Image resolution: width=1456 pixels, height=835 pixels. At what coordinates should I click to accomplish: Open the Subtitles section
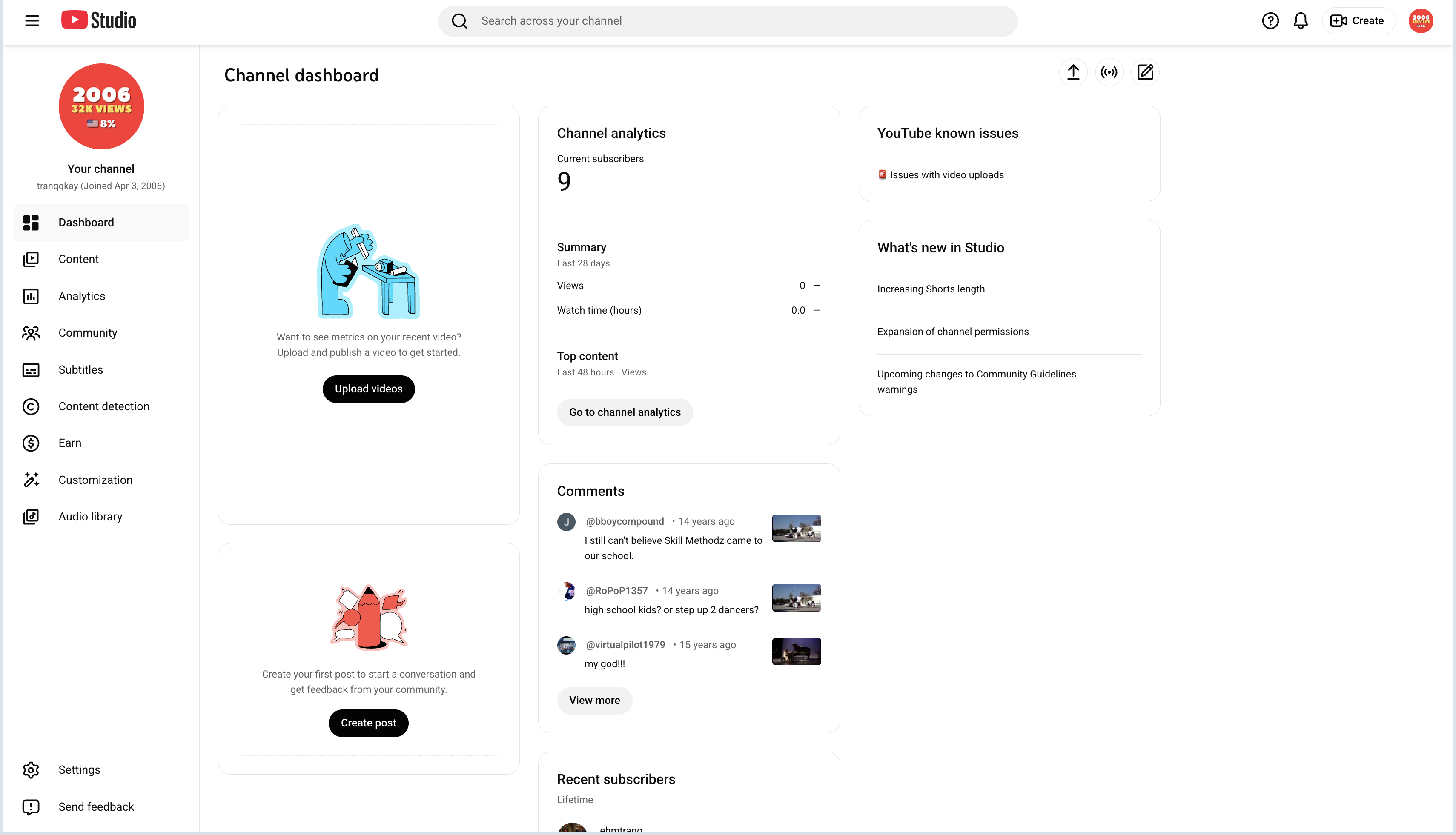(x=101, y=370)
